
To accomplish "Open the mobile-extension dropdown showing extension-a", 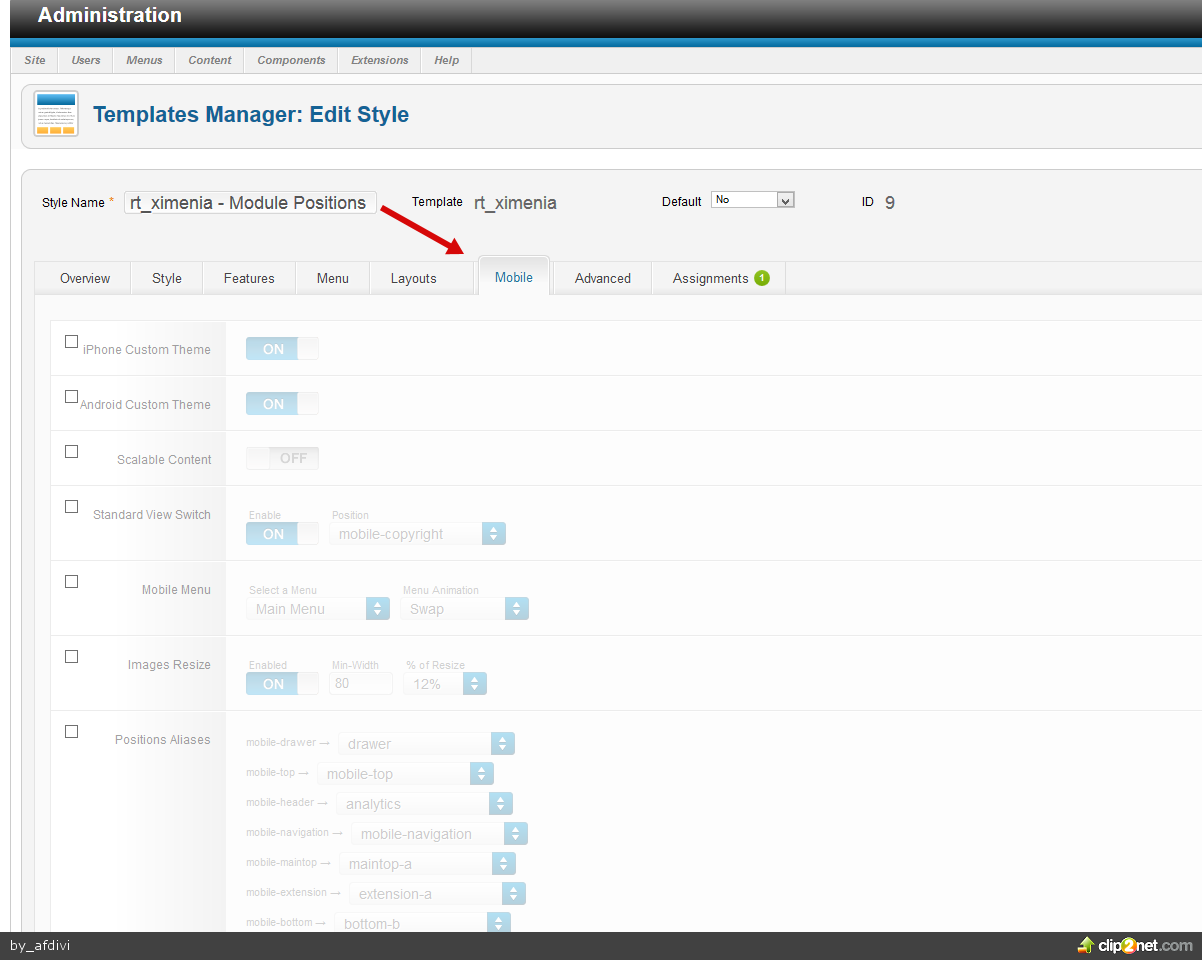I will coord(438,894).
